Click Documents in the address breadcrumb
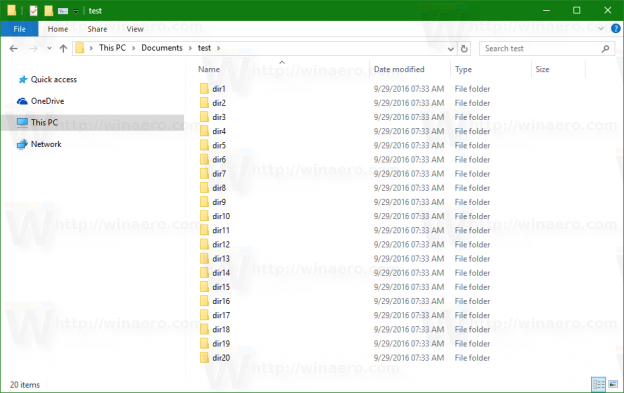Image resolution: width=624 pixels, height=393 pixels. click(162, 48)
